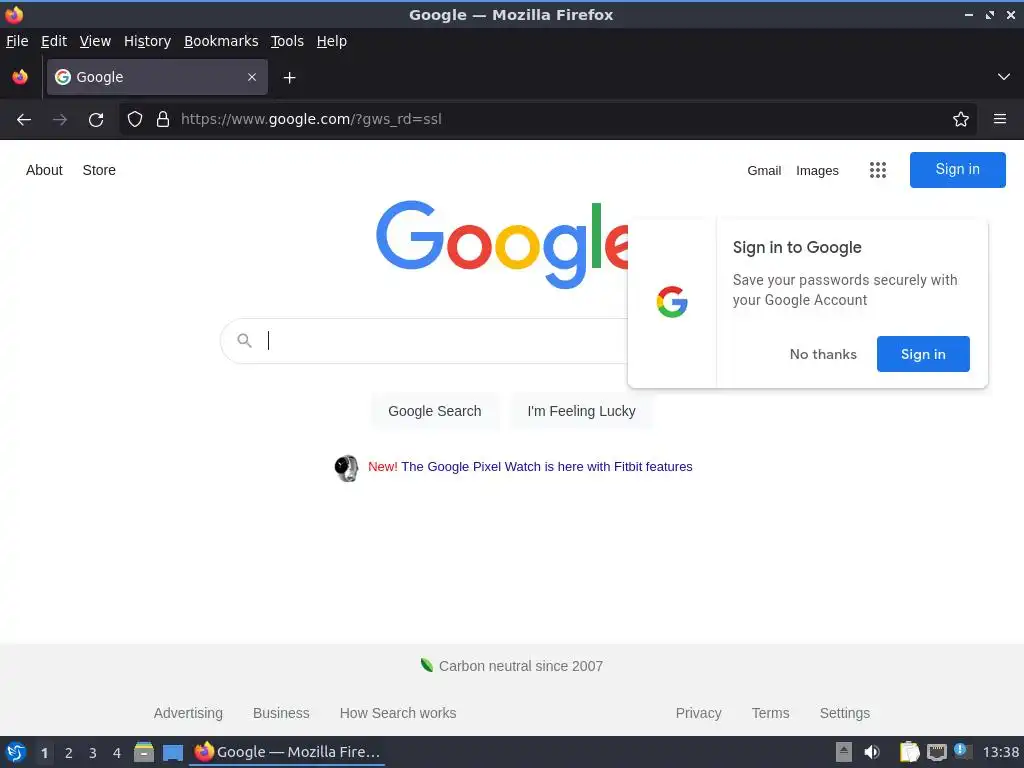Open the Help menu
The width and height of the screenshot is (1024, 768).
pos(332,41)
